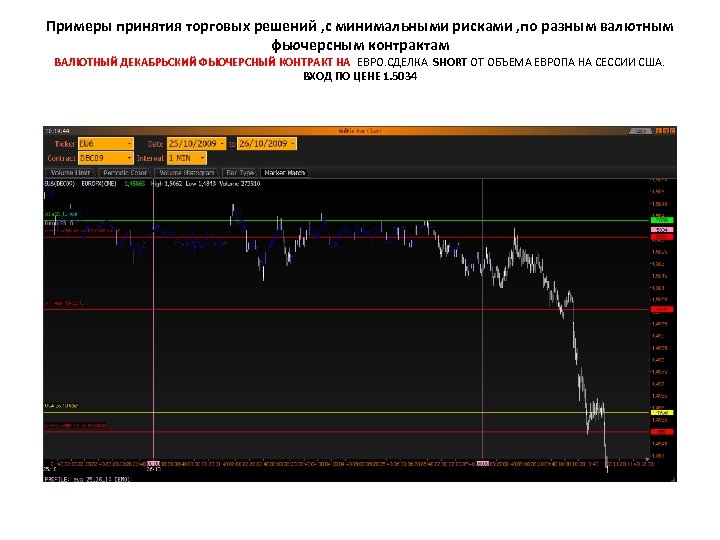Click the Low 1,4813 readout
720x540 pixels.
tap(201, 184)
